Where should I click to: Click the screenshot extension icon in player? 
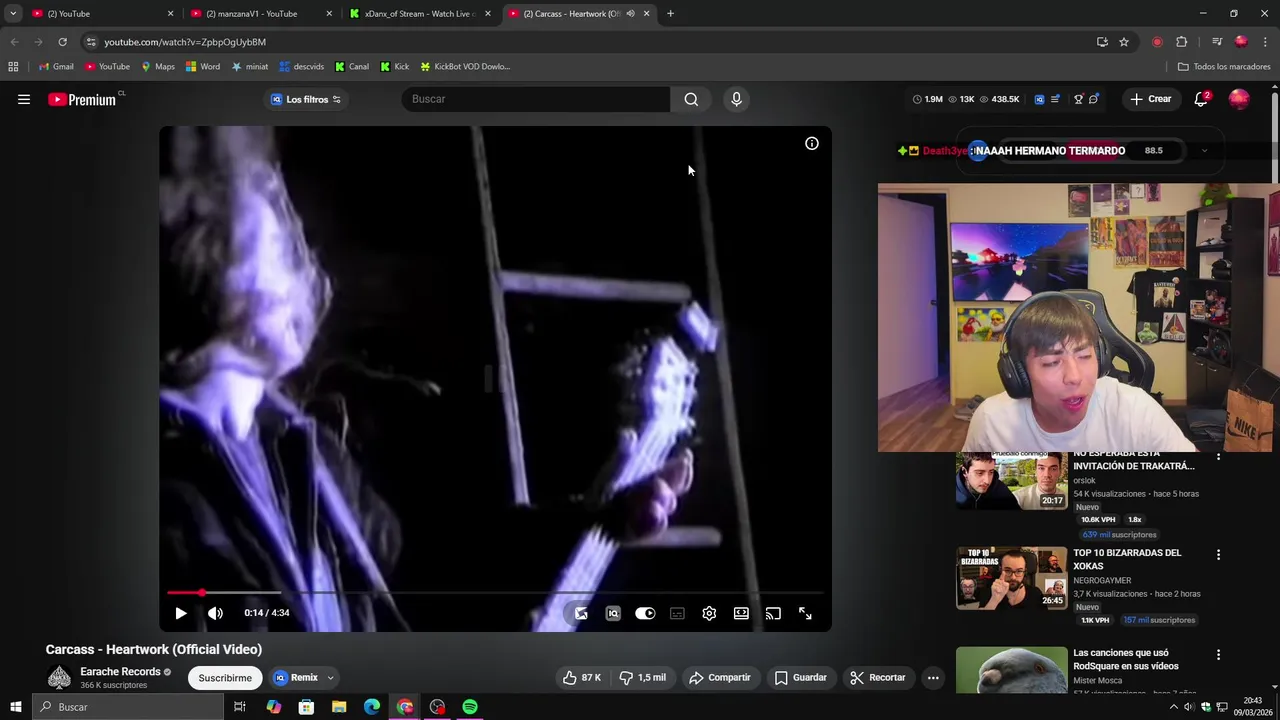581,613
